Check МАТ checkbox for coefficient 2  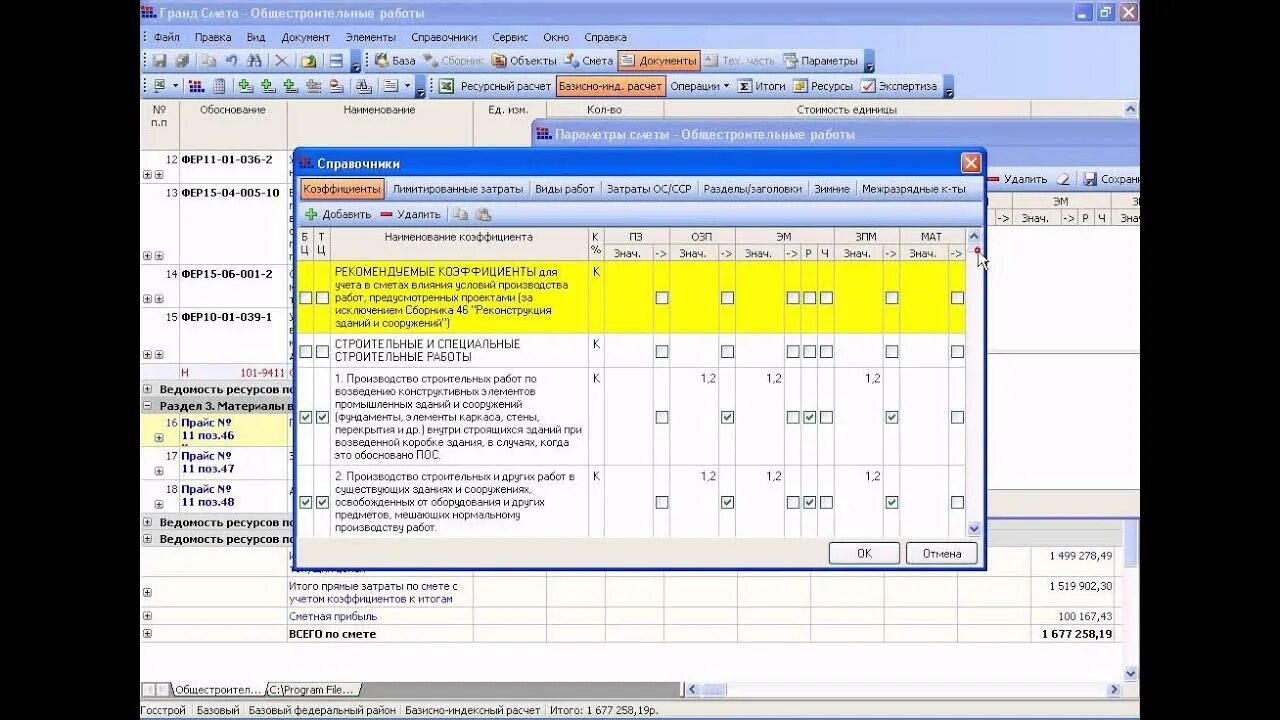(957, 502)
